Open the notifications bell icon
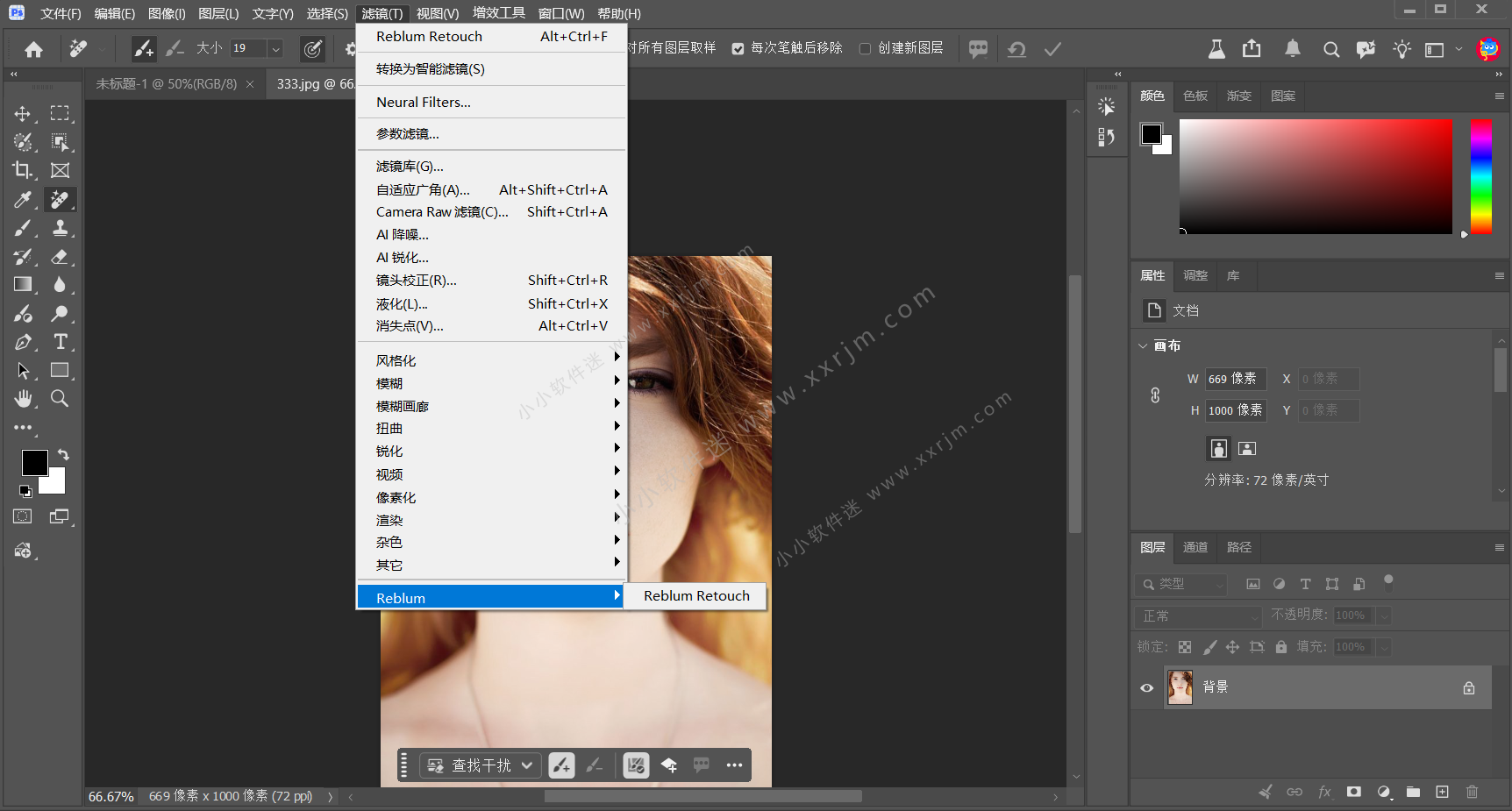The image size is (1512, 811). click(1292, 49)
